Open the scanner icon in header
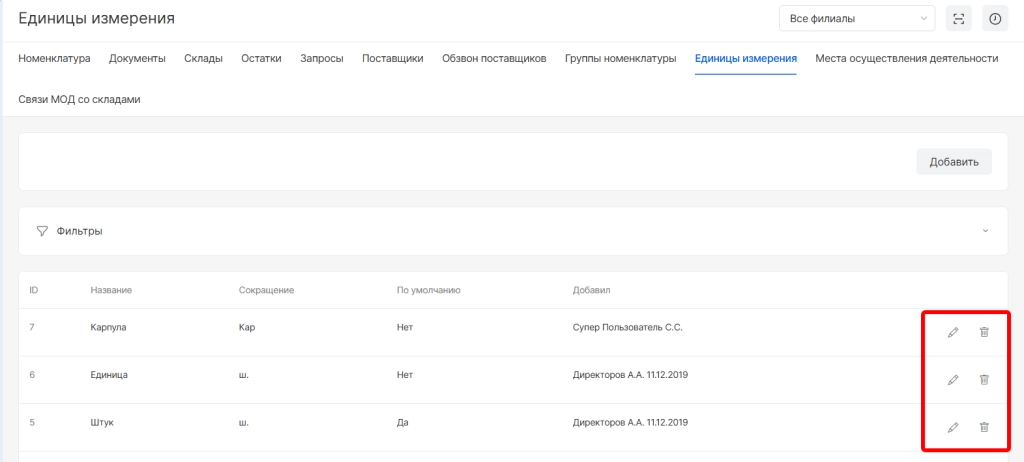The image size is (1024, 462). [x=959, y=18]
